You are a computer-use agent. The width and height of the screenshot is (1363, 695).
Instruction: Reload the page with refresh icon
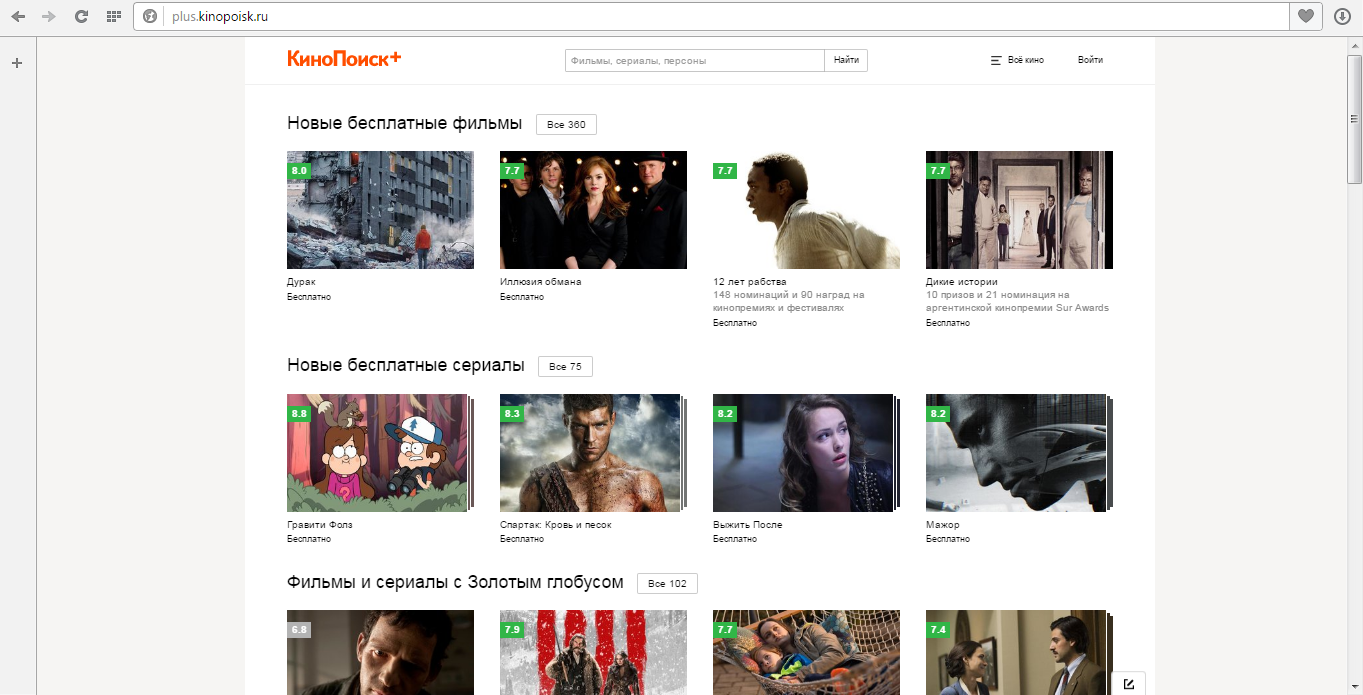[81, 16]
